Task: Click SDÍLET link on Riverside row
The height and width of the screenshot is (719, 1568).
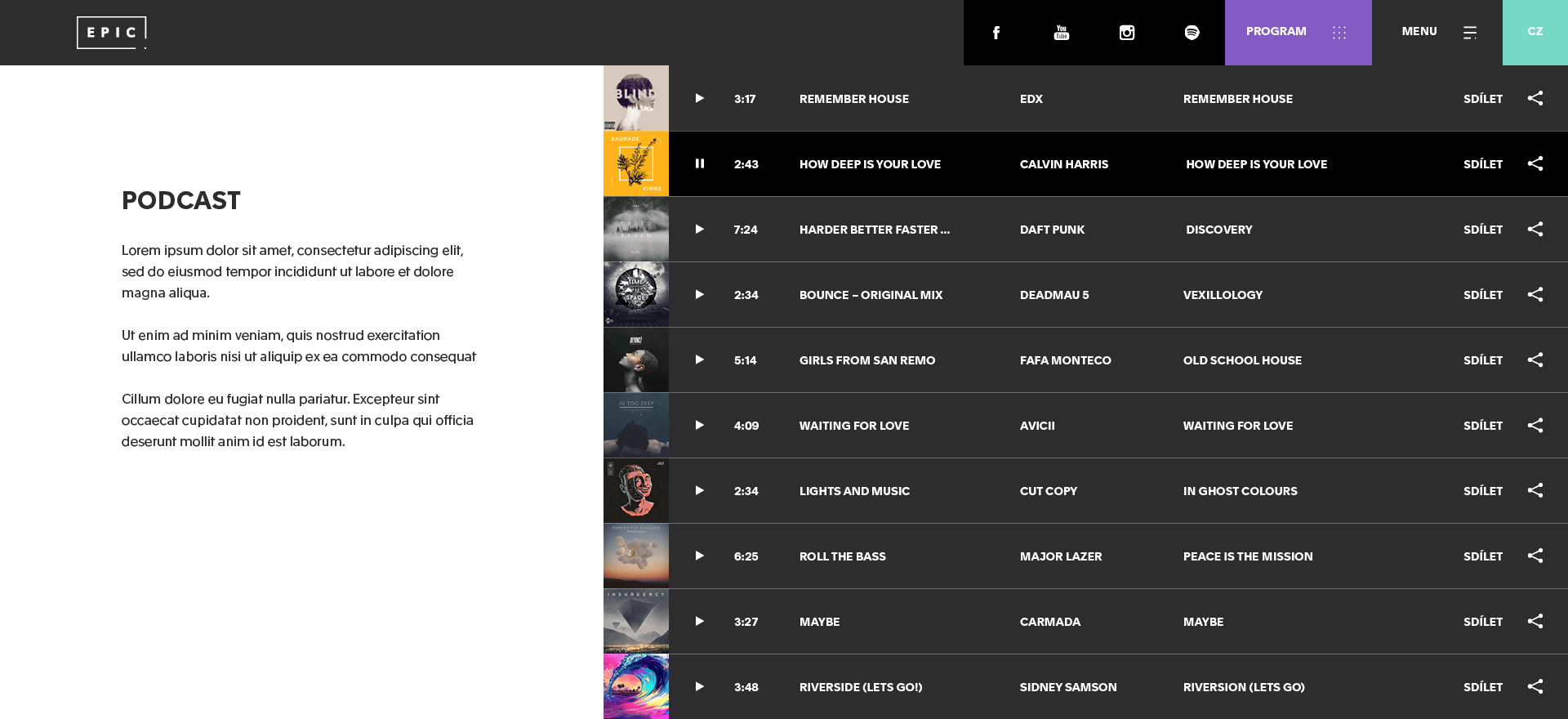Action: tap(1483, 687)
